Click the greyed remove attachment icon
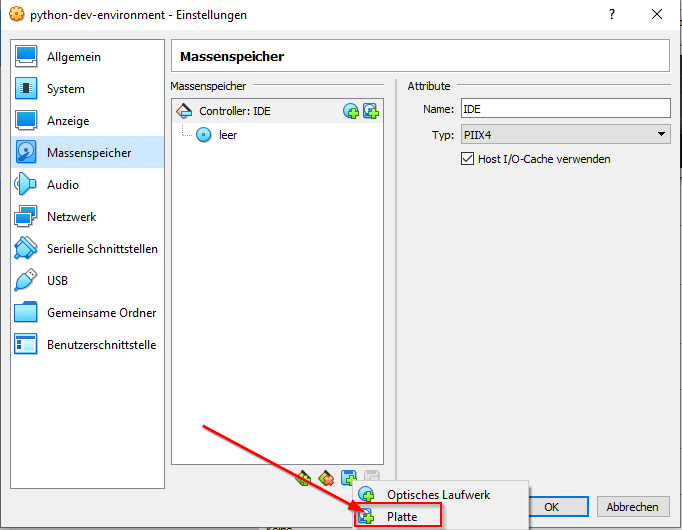 click(372, 475)
